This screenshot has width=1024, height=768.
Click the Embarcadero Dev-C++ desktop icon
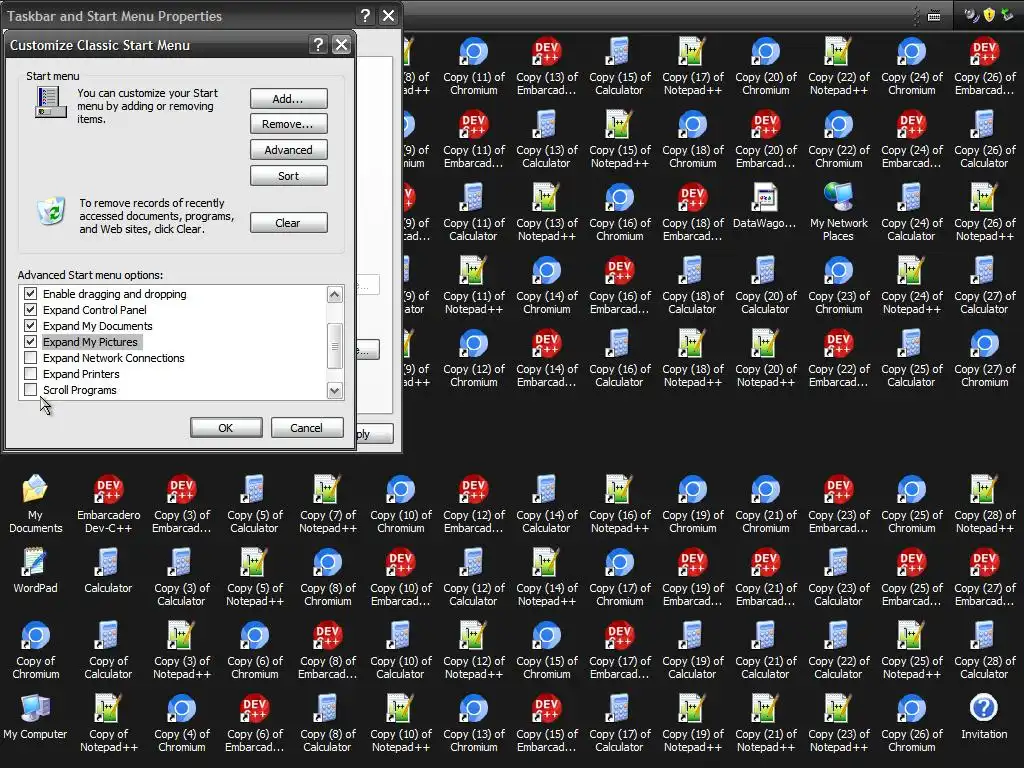[108, 504]
